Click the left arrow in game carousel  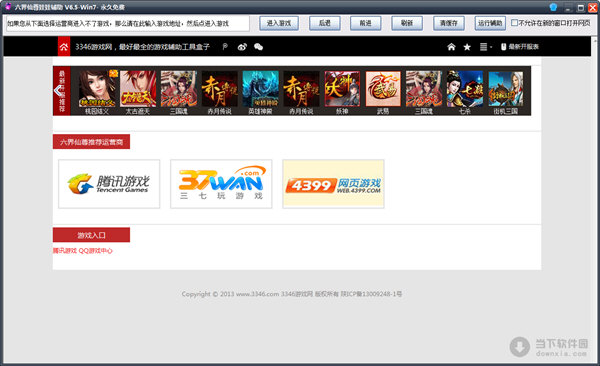point(58,91)
